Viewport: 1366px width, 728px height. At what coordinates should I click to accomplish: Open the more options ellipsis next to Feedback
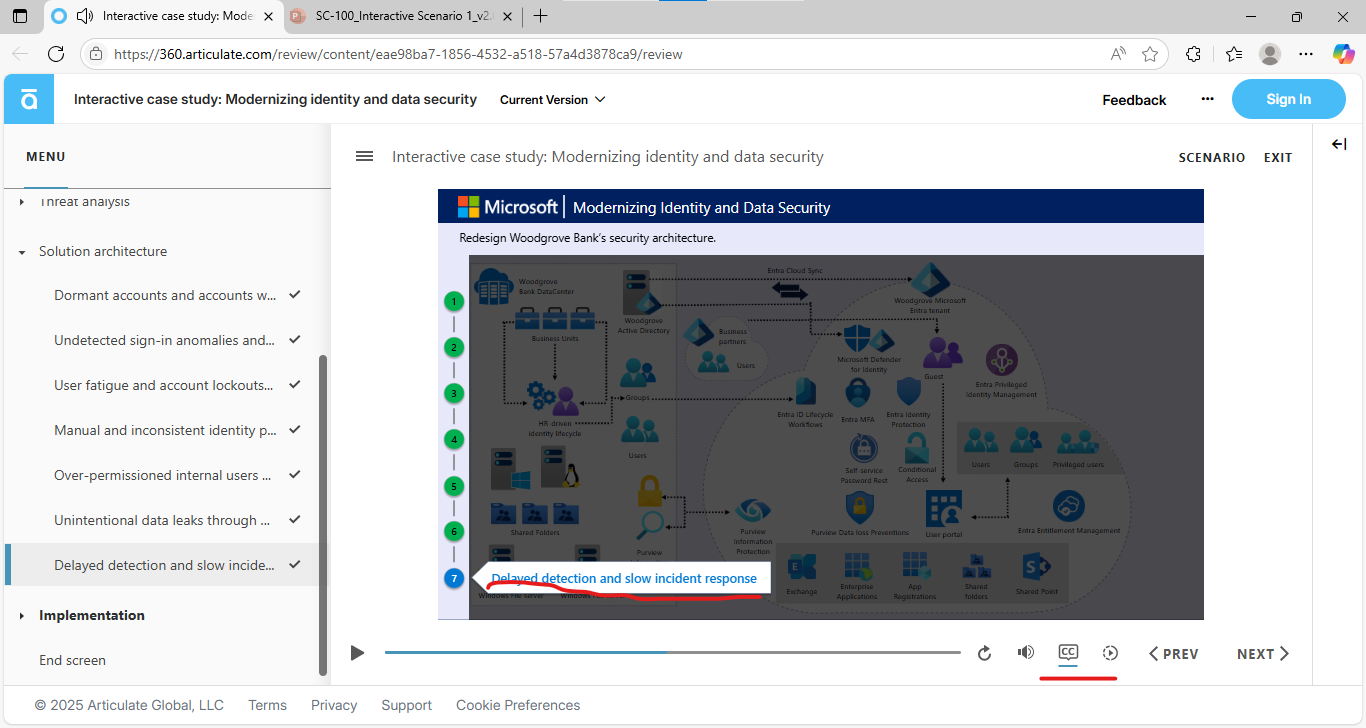click(x=1207, y=99)
